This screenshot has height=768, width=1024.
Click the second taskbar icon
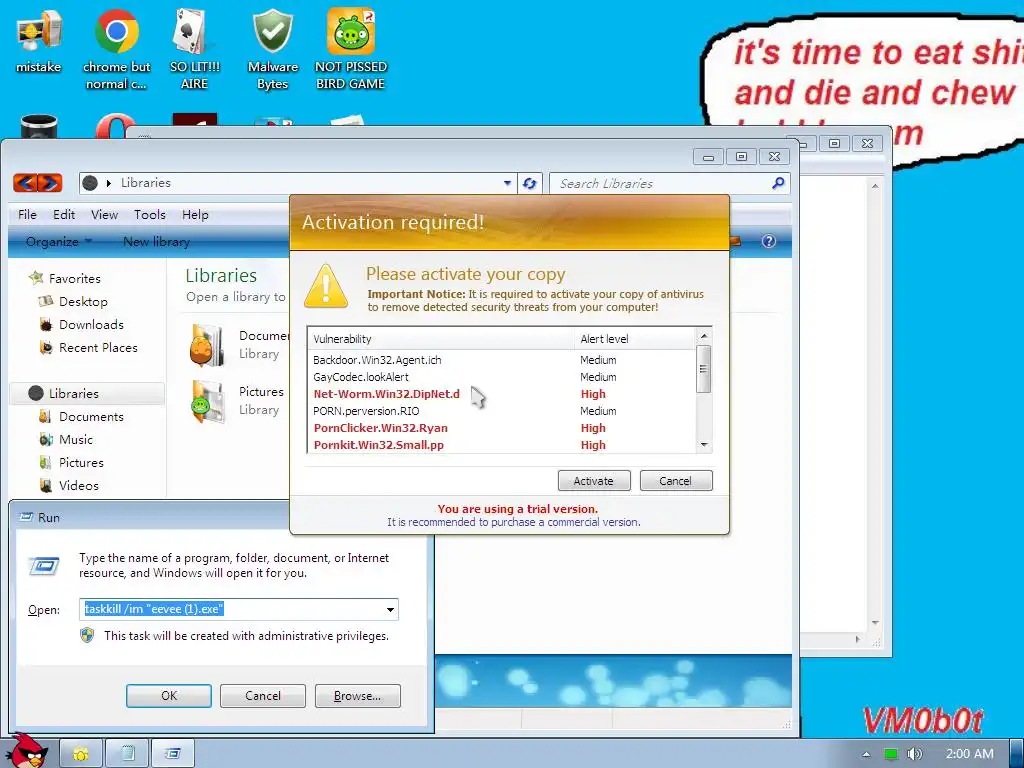(127, 754)
